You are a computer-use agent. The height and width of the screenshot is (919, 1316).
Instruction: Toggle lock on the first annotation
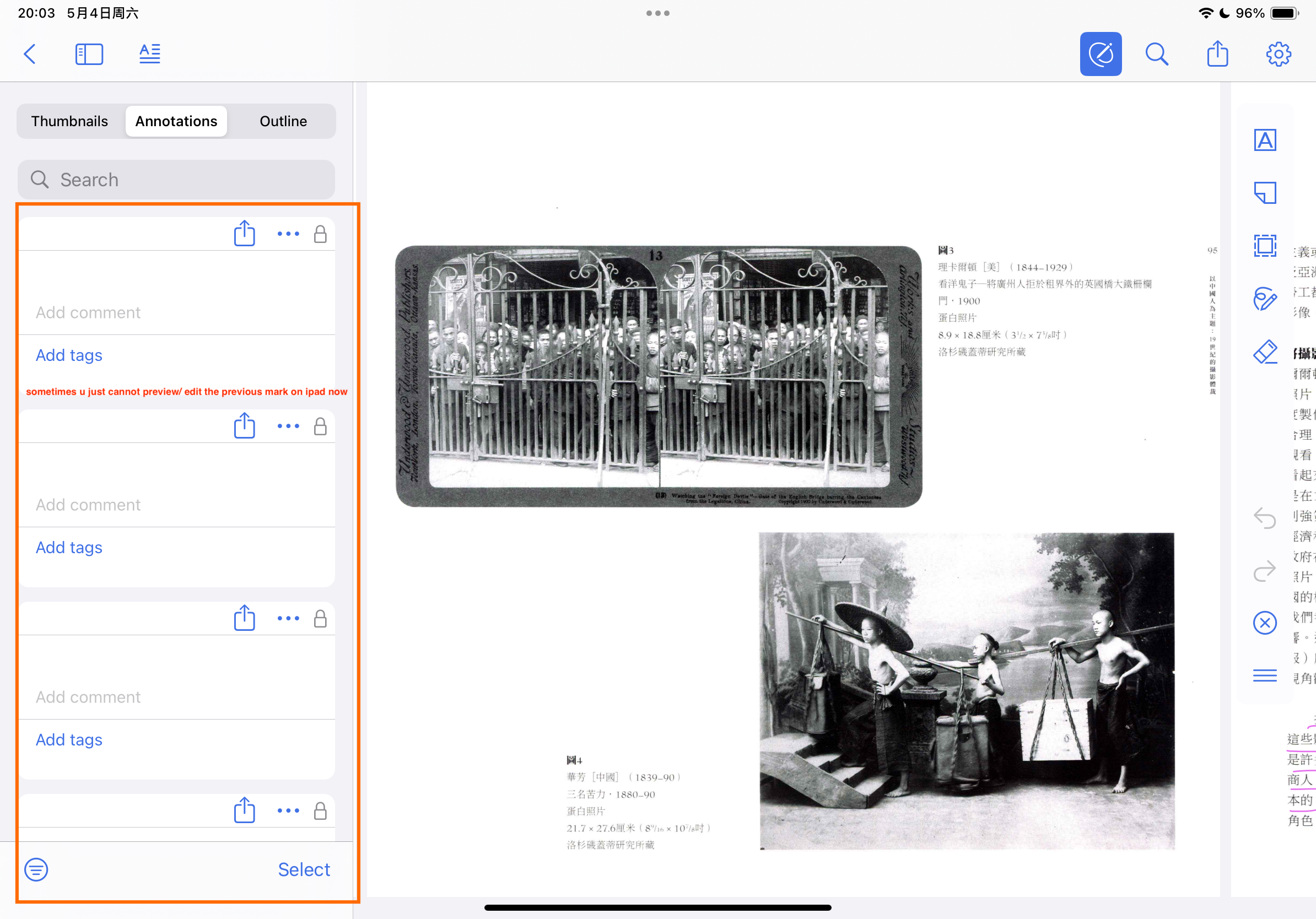tap(320, 234)
